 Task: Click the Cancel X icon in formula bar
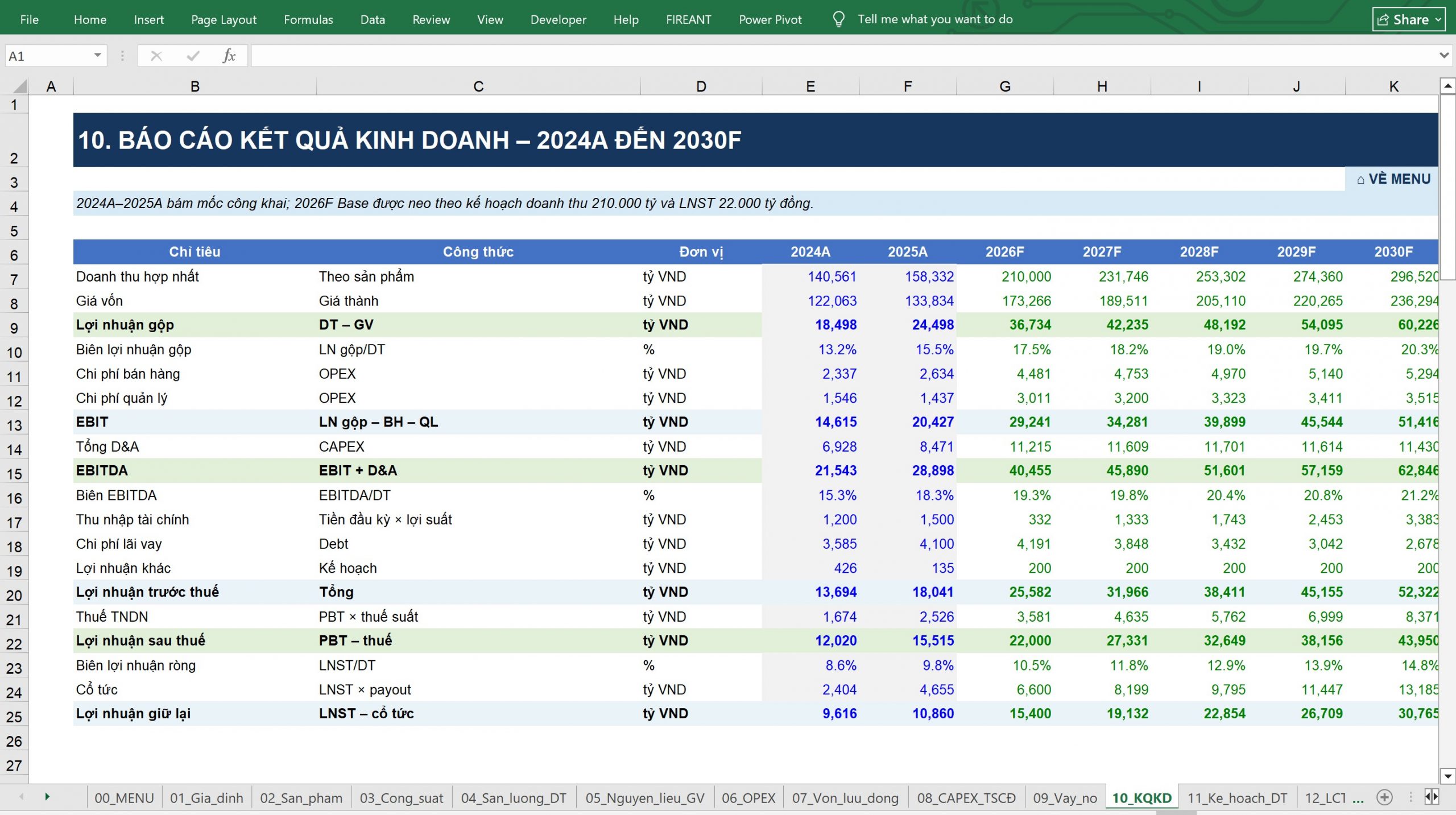click(156, 56)
